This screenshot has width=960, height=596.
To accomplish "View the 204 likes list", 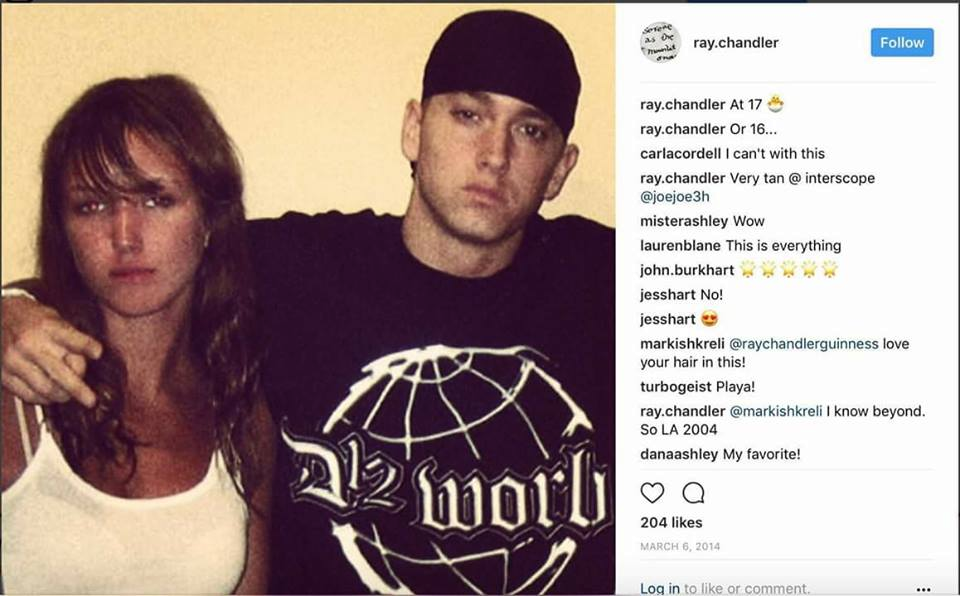I will [x=671, y=522].
